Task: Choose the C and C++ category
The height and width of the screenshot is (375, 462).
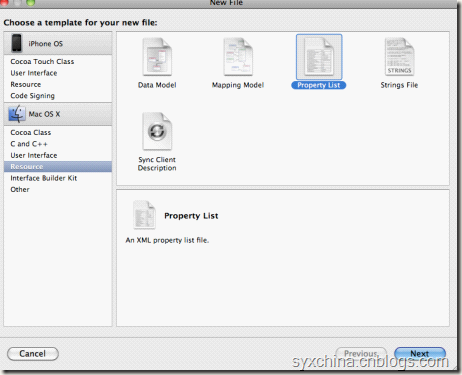Action: (x=29, y=144)
